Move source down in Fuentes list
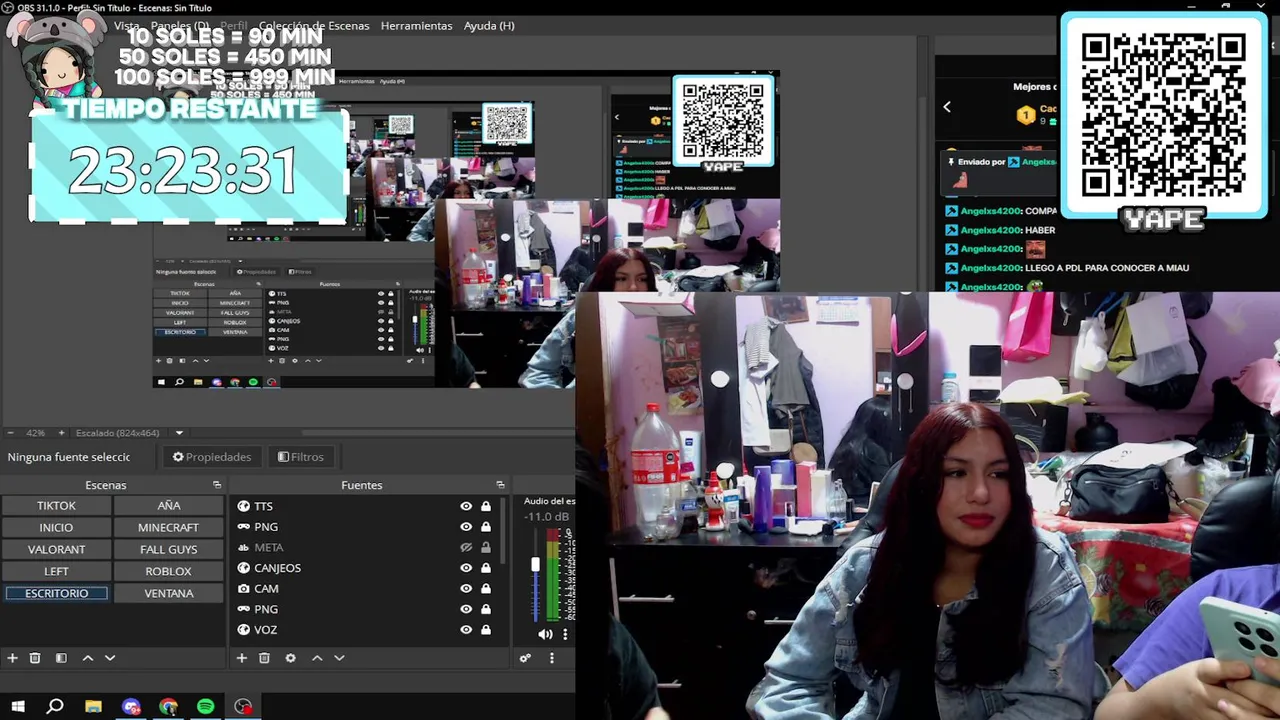The height and width of the screenshot is (720, 1280). [339, 658]
